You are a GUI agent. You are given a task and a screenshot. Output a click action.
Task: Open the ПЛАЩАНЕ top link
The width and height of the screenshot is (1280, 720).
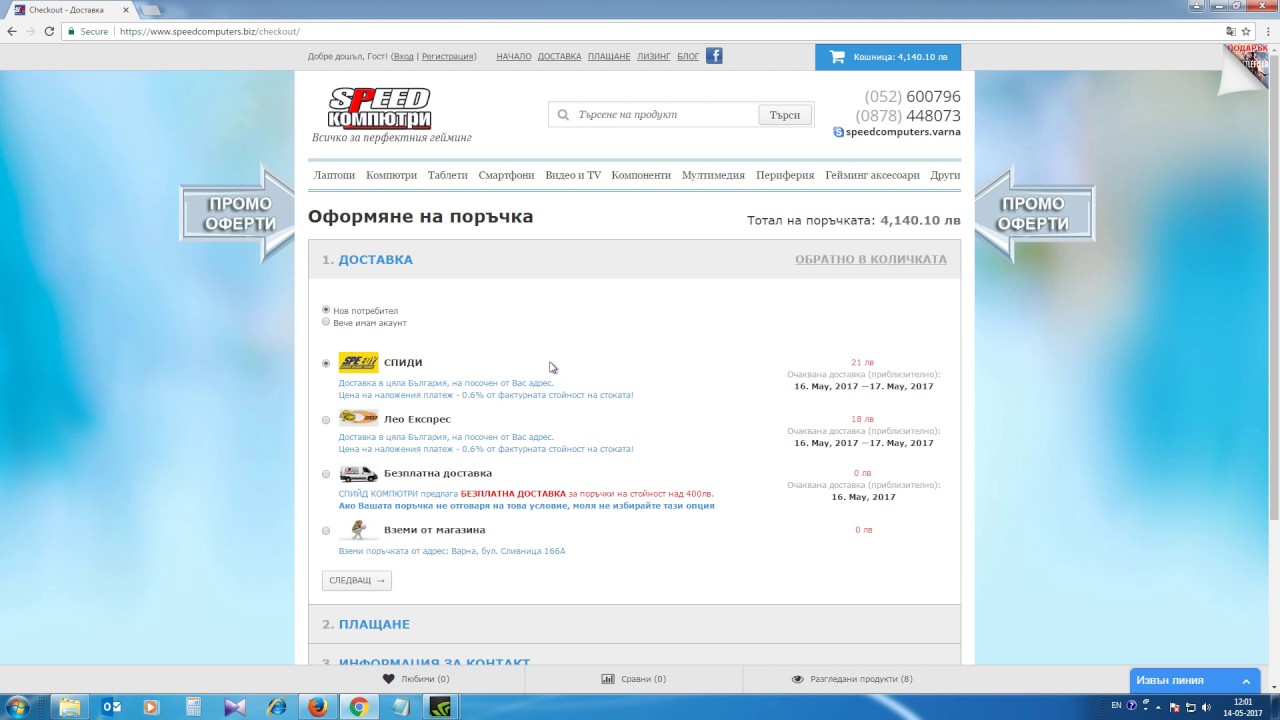pyautogui.click(x=609, y=57)
